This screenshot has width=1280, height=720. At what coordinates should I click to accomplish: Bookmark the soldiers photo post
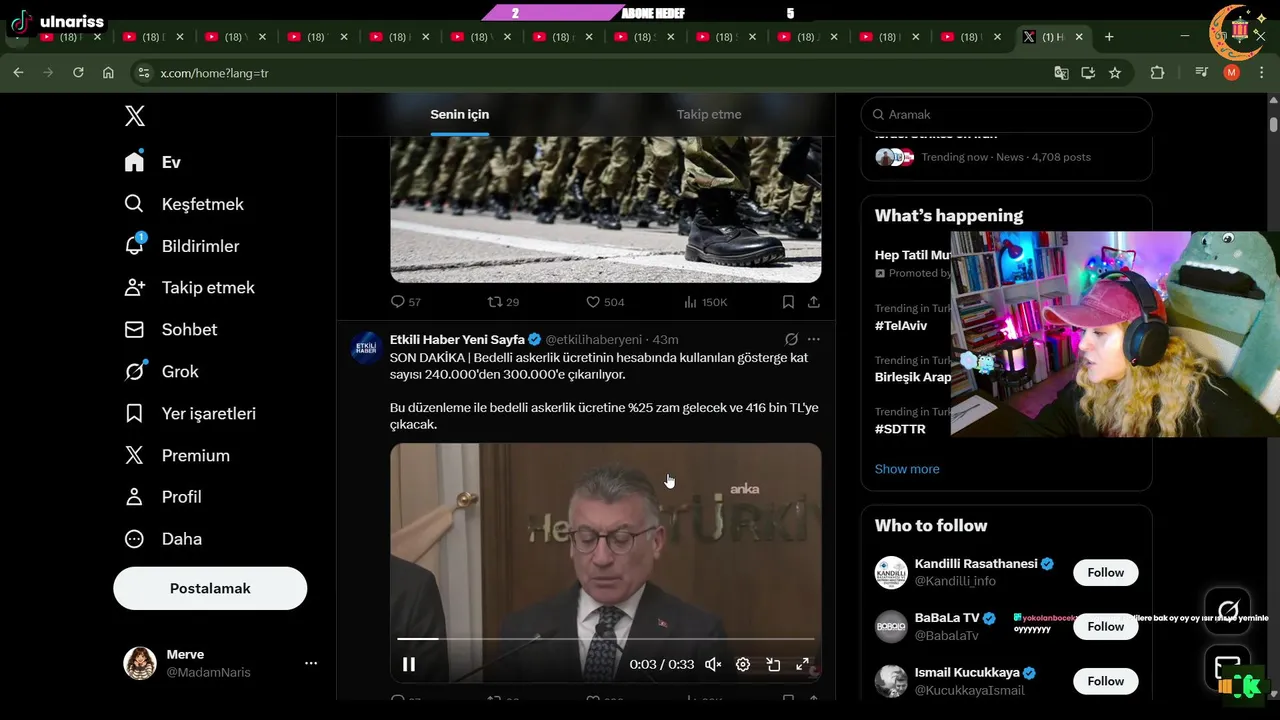[788, 302]
